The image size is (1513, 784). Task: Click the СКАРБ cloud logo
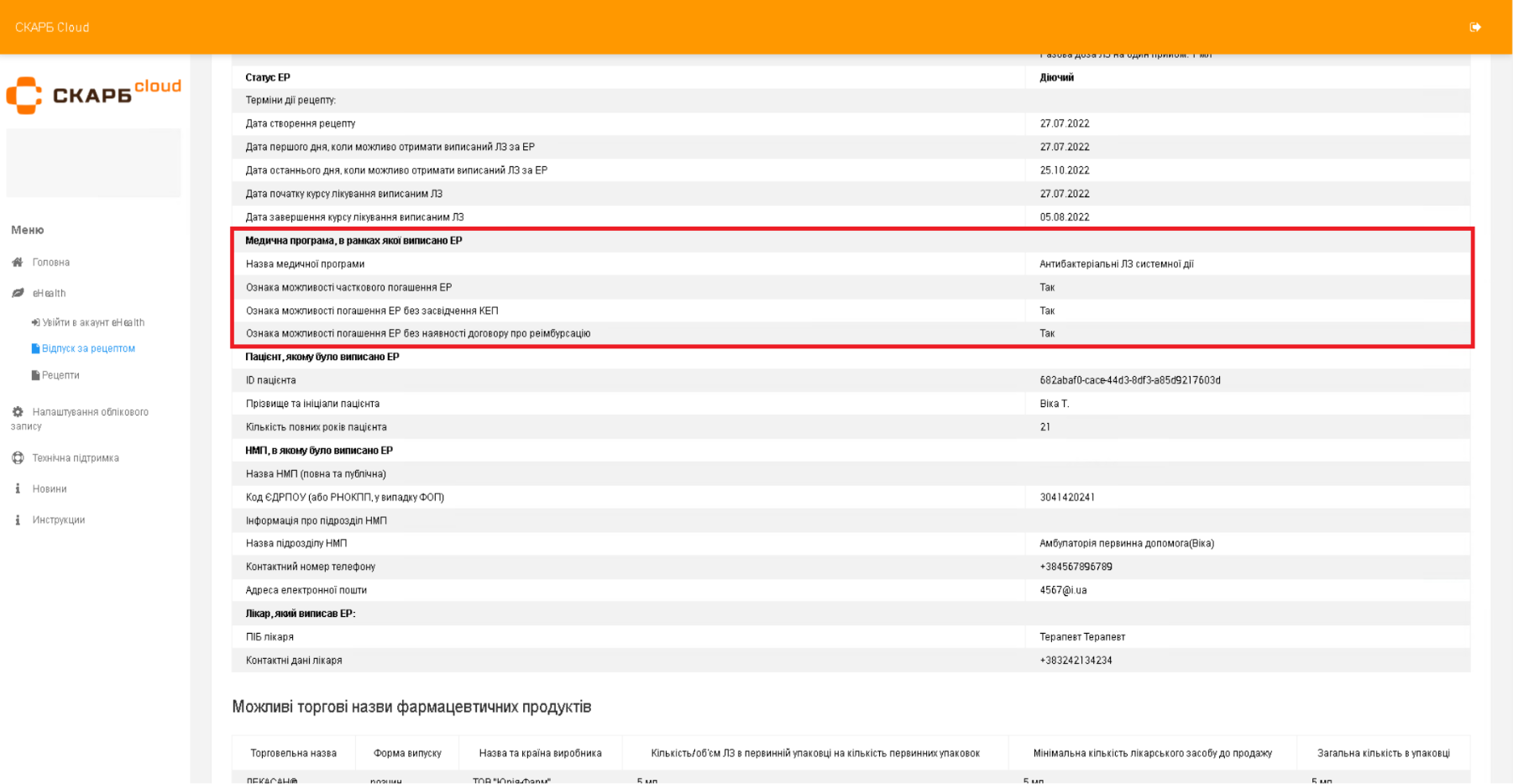coord(94,95)
